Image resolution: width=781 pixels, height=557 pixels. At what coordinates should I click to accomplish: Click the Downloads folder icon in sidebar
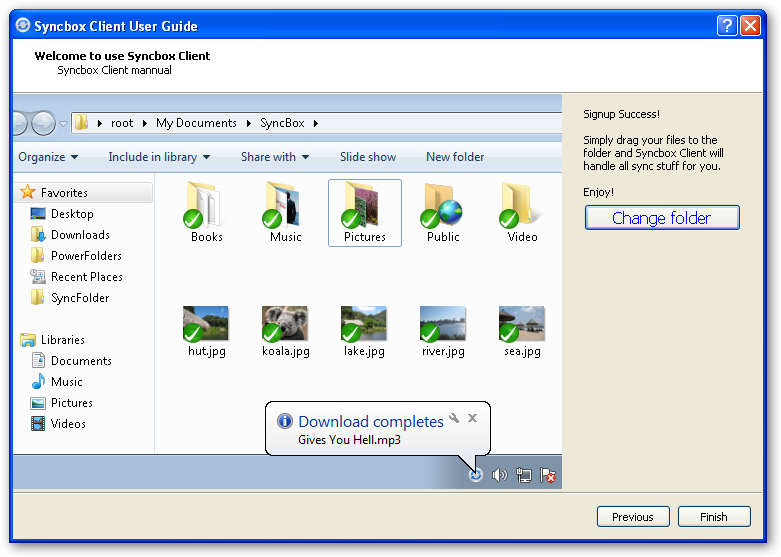pyautogui.click(x=38, y=234)
